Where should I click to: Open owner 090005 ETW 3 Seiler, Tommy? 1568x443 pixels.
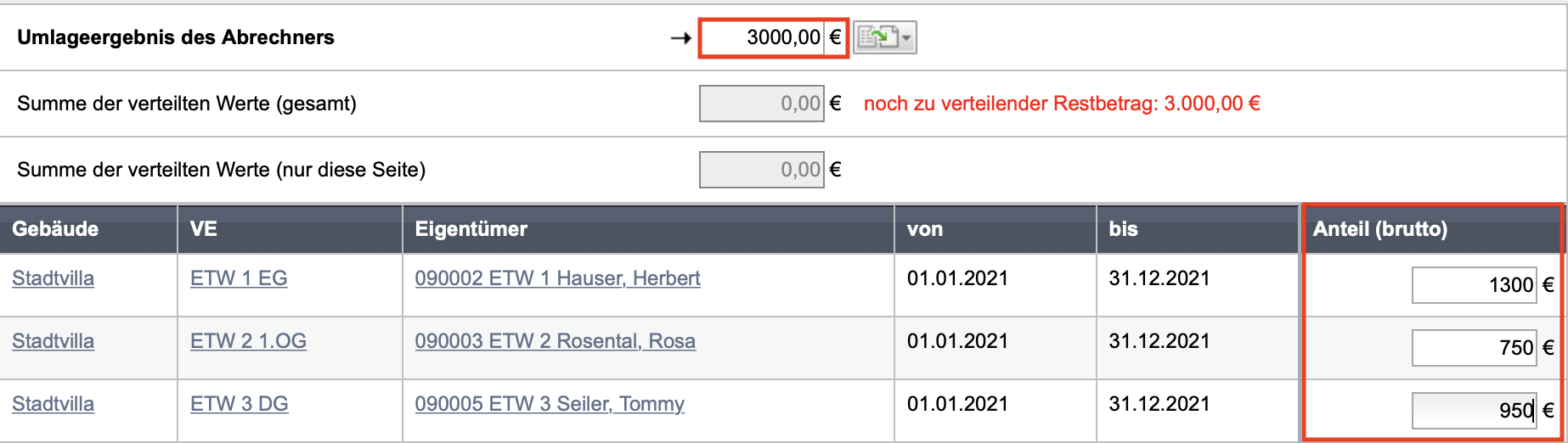[550, 404]
